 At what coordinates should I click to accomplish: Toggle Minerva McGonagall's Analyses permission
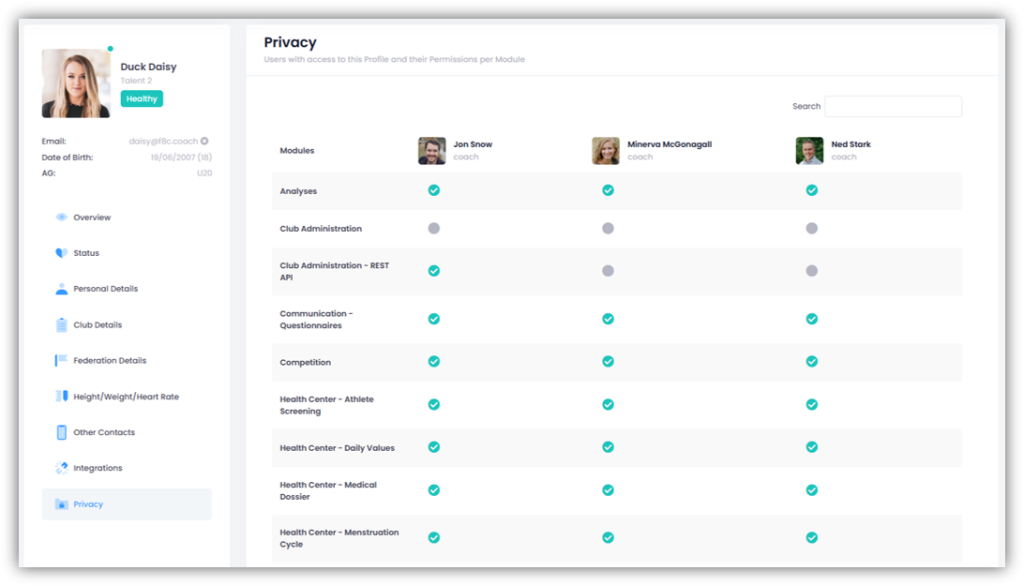[x=608, y=190]
